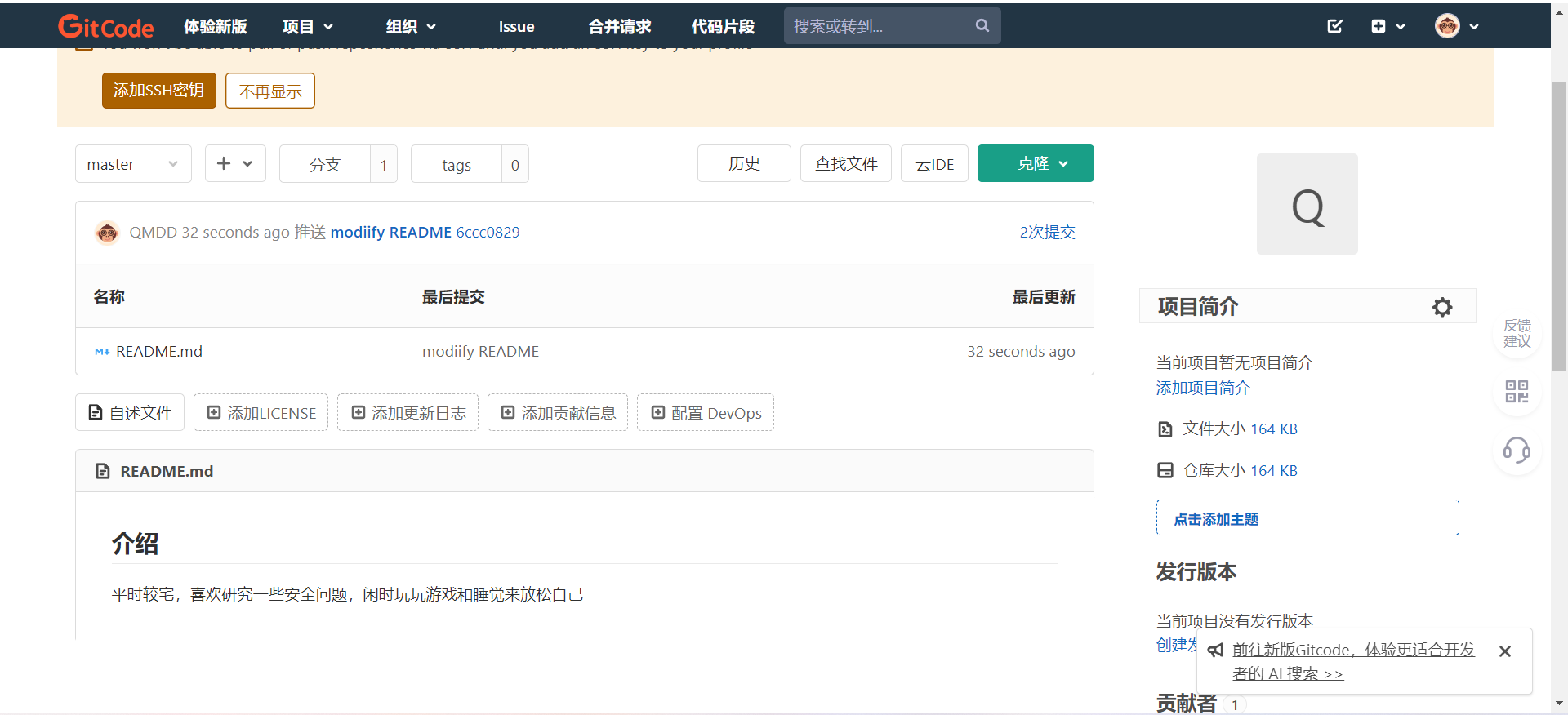The height and width of the screenshot is (715, 1568).
Task: Click 添加更新日志 button
Action: tap(408, 412)
